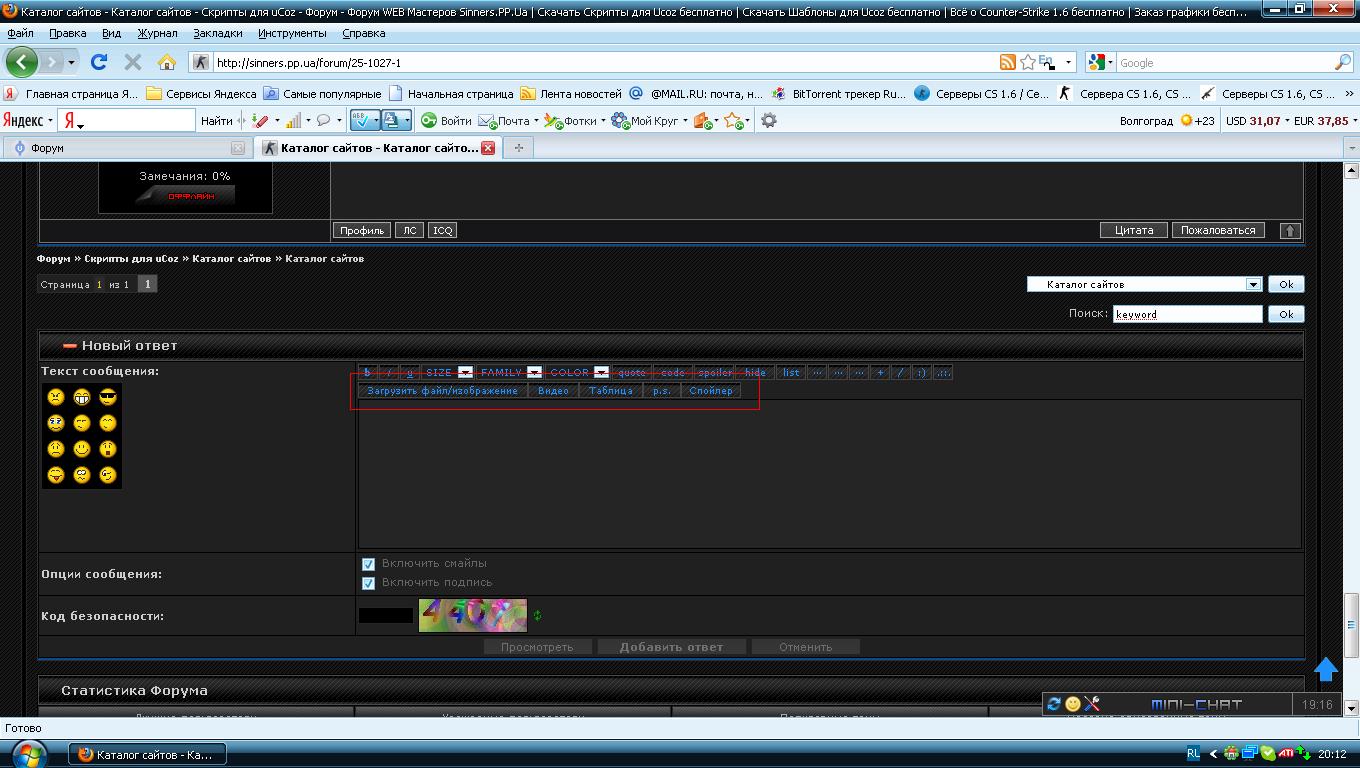
Task: Open the Yandex bar settings gear
Action: tap(768, 120)
